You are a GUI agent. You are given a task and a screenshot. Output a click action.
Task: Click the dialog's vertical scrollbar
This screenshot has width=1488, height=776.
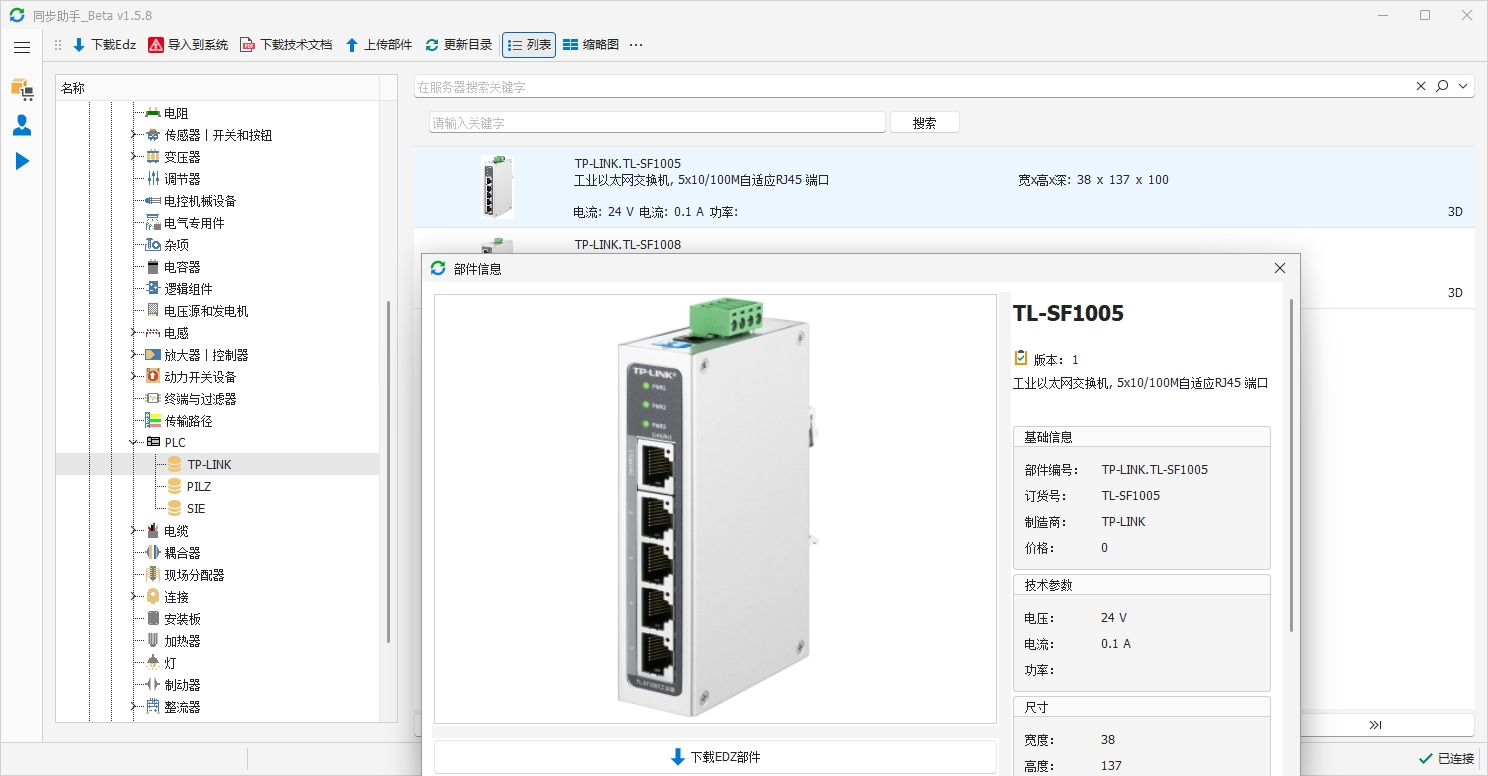coord(1292,465)
